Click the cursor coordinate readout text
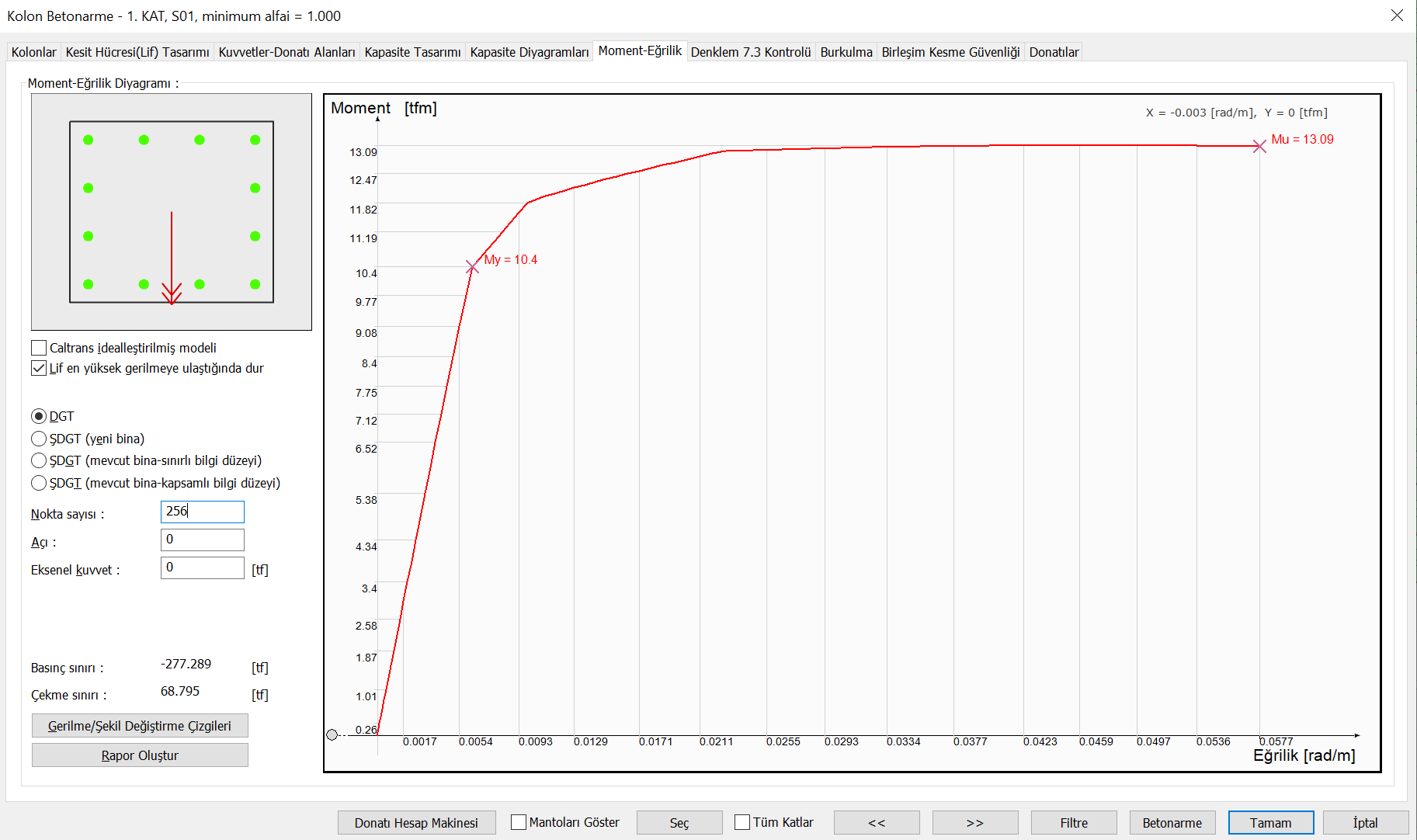 point(1237,113)
